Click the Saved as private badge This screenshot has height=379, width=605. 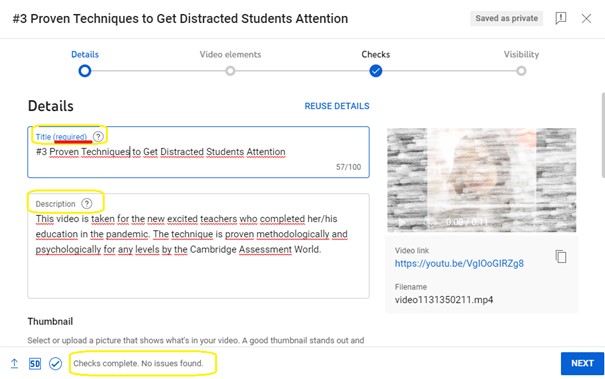[506, 18]
